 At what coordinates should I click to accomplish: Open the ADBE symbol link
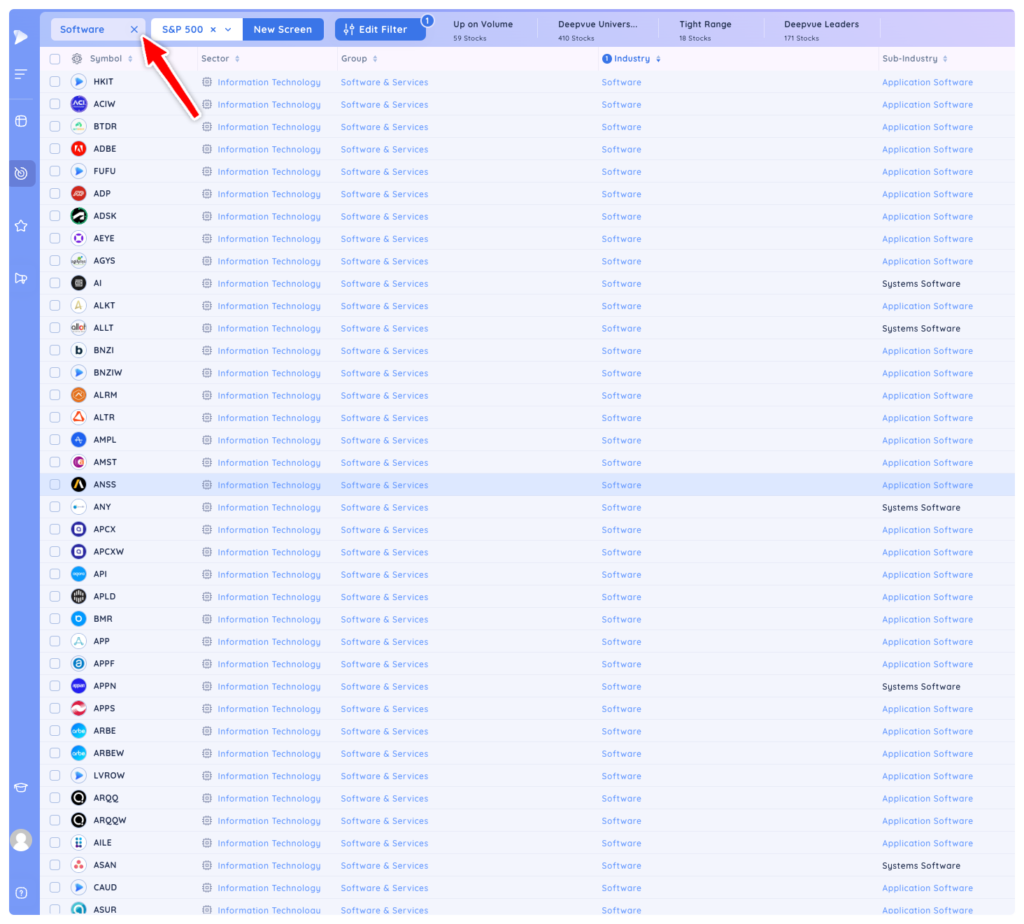104,149
